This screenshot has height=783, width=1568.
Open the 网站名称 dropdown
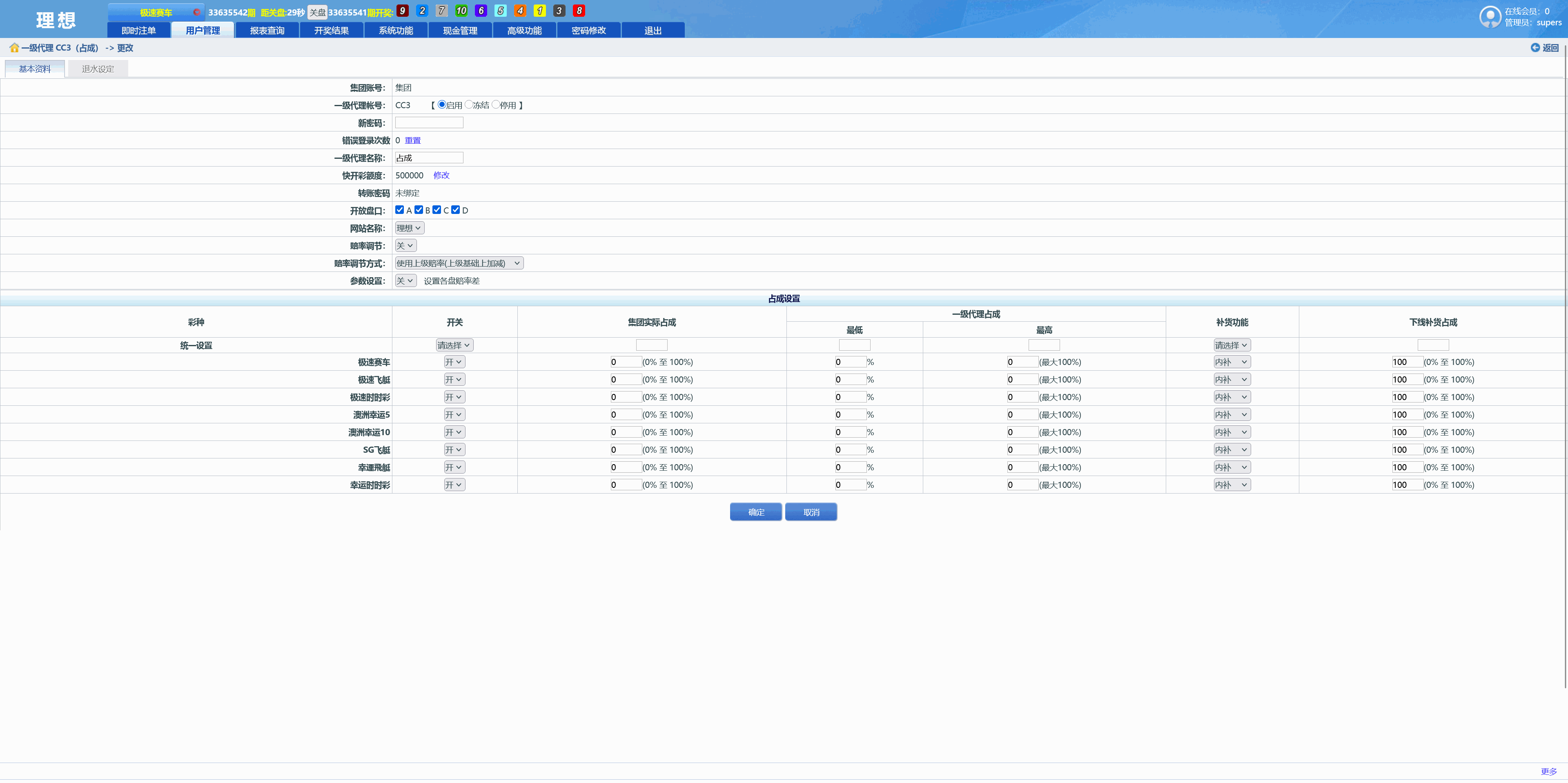(x=409, y=228)
